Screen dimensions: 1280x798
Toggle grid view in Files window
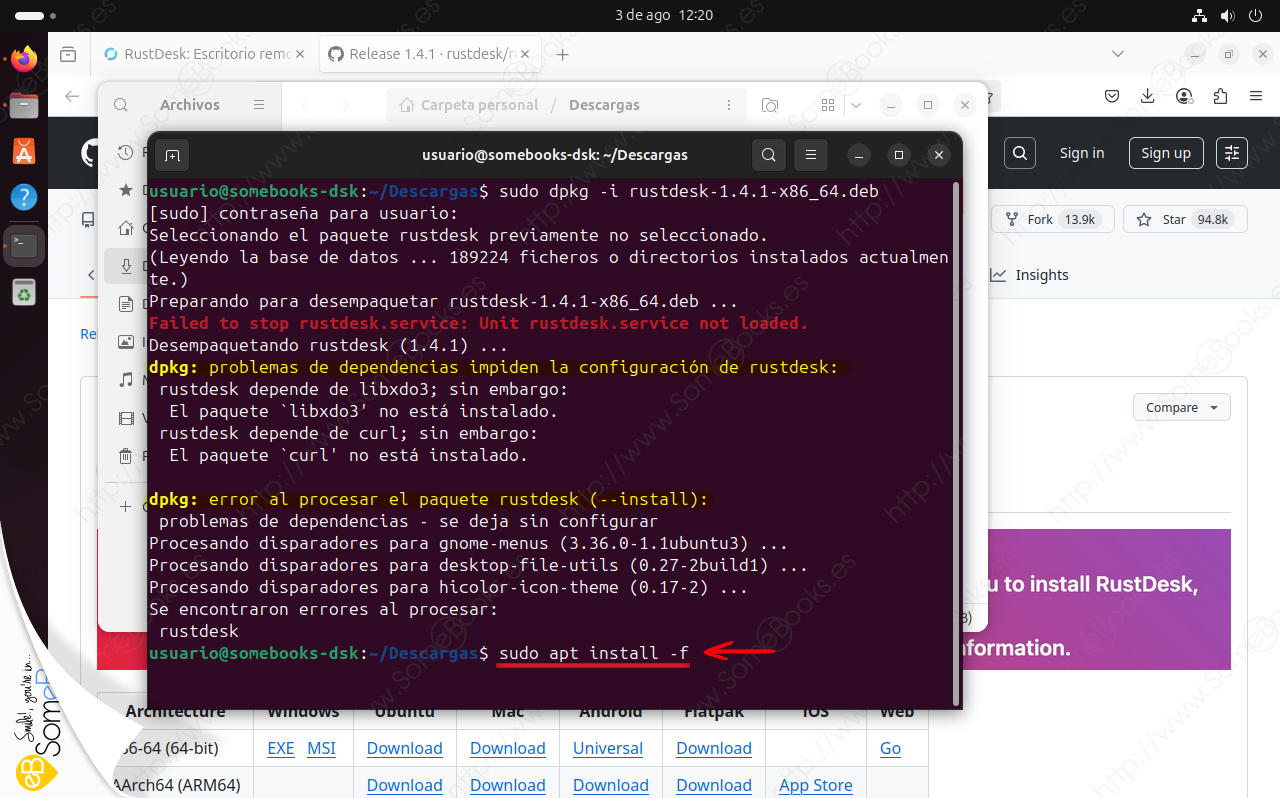point(828,105)
